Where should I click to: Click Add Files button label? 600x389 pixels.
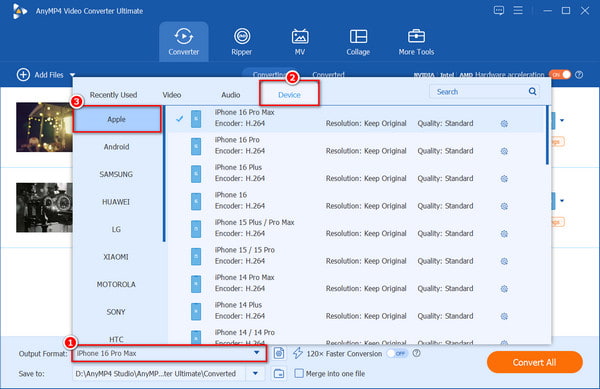click(49, 75)
